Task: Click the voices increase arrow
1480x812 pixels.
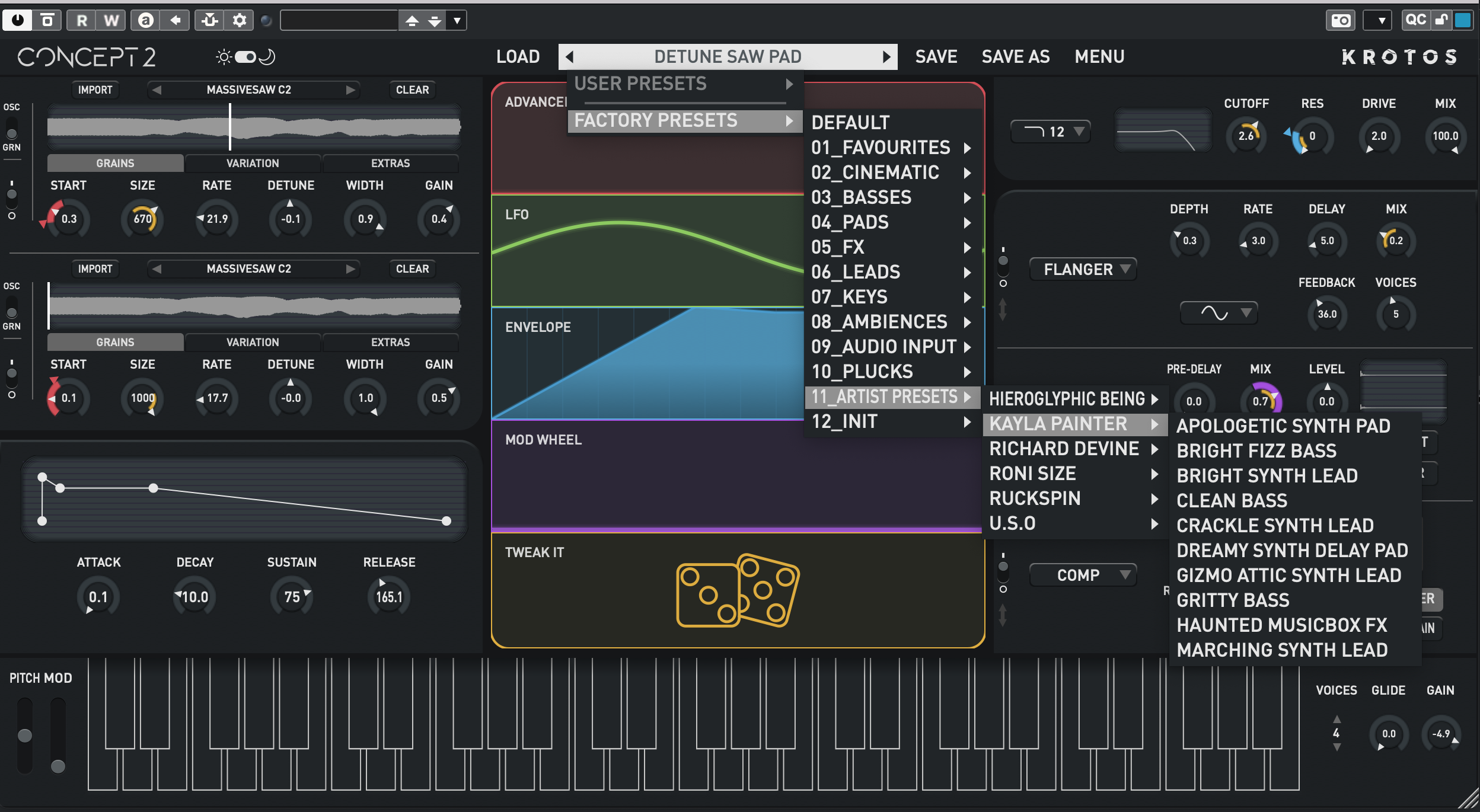Action: point(1337,719)
